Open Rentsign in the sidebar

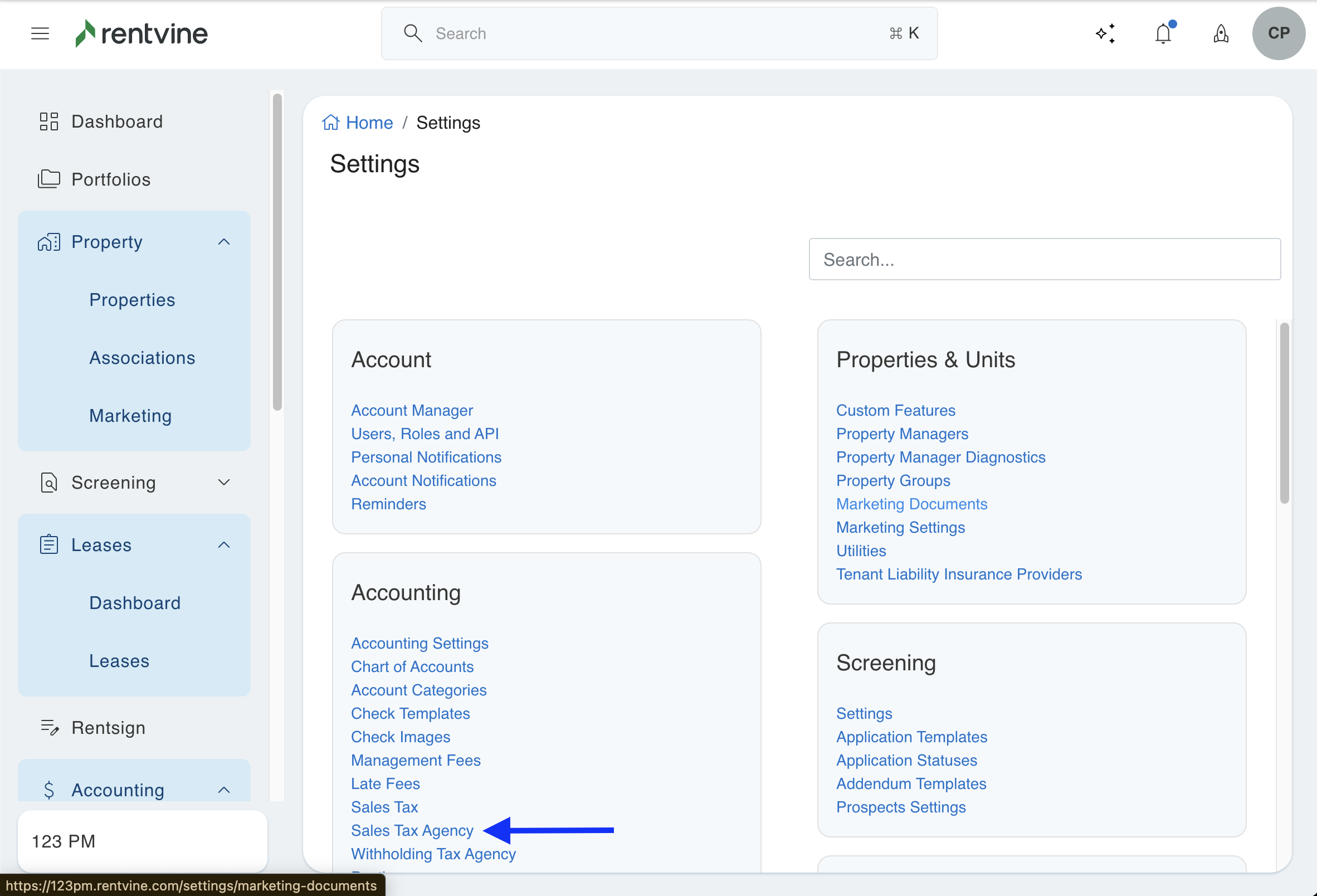108,727
